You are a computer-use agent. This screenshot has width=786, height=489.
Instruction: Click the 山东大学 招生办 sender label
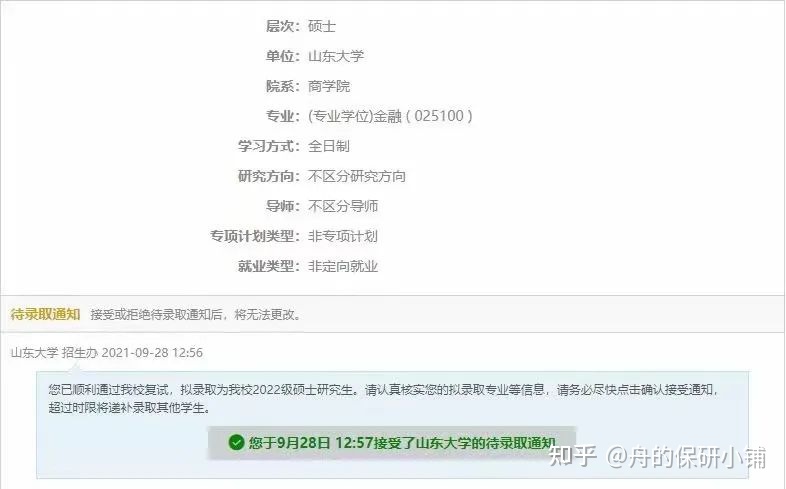point(54,353)
